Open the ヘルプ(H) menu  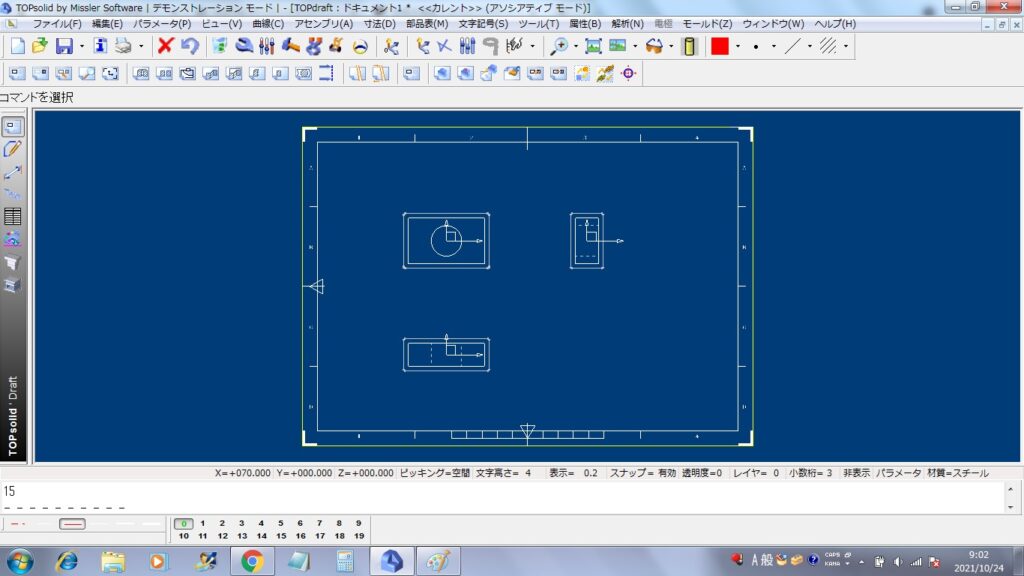(x=835, y=24)
